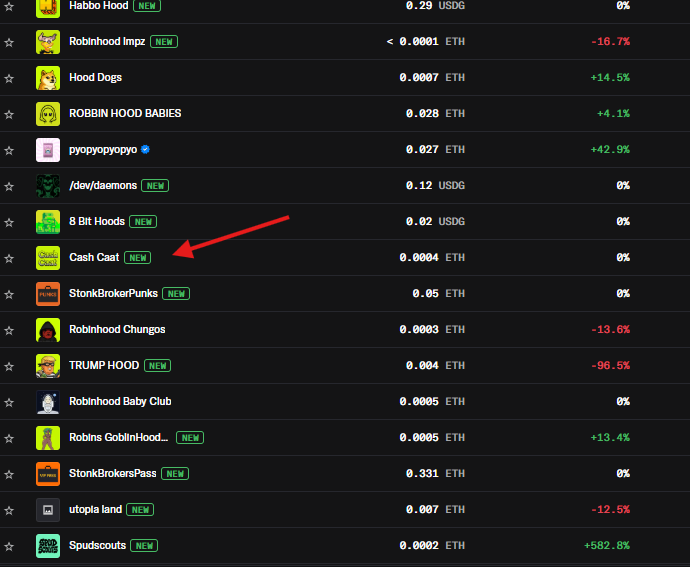The width and height of the screenshot is (690, 567).
Task: Click Robinhood Baby Club avatar
Action: pos(48,402)
